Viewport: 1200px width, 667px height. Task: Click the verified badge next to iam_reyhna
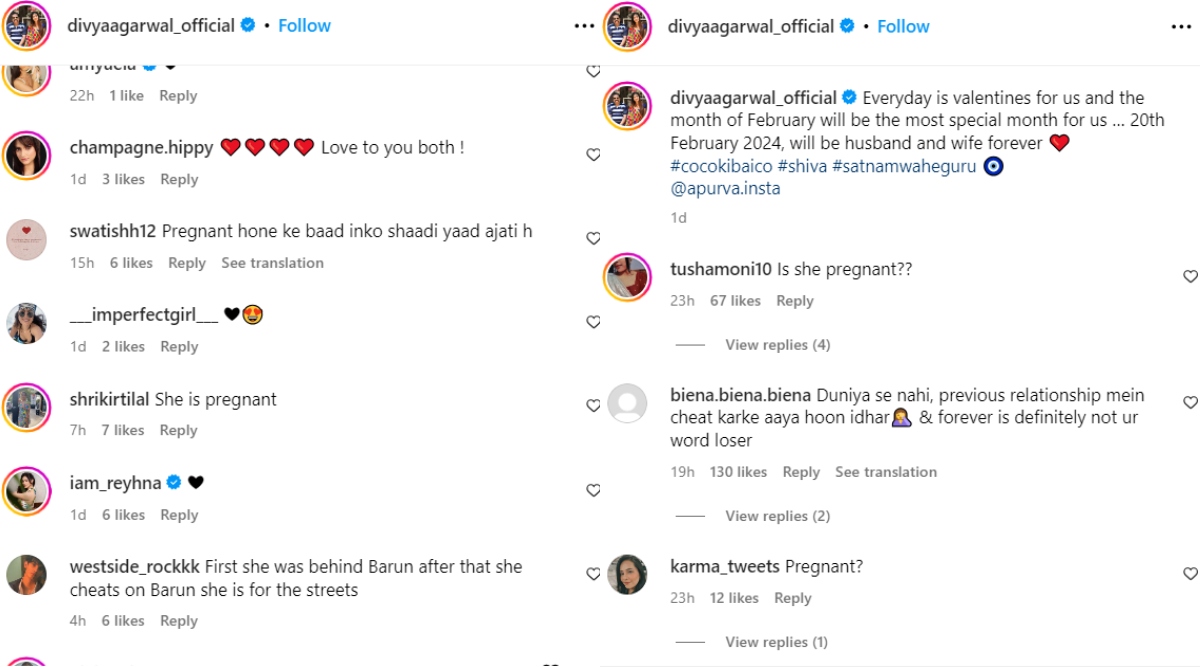tap(173, 483)
